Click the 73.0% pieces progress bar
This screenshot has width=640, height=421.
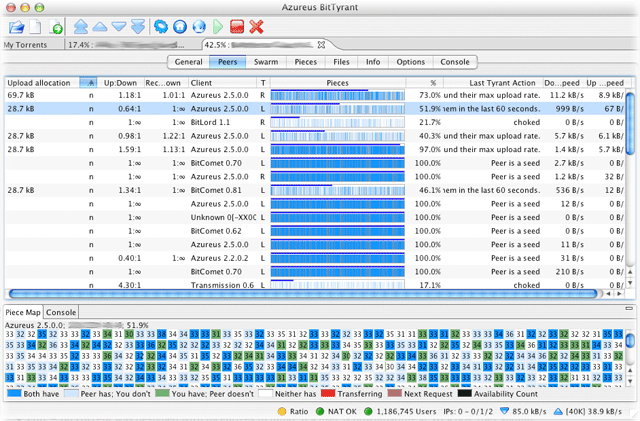click(x=338, y=96)
